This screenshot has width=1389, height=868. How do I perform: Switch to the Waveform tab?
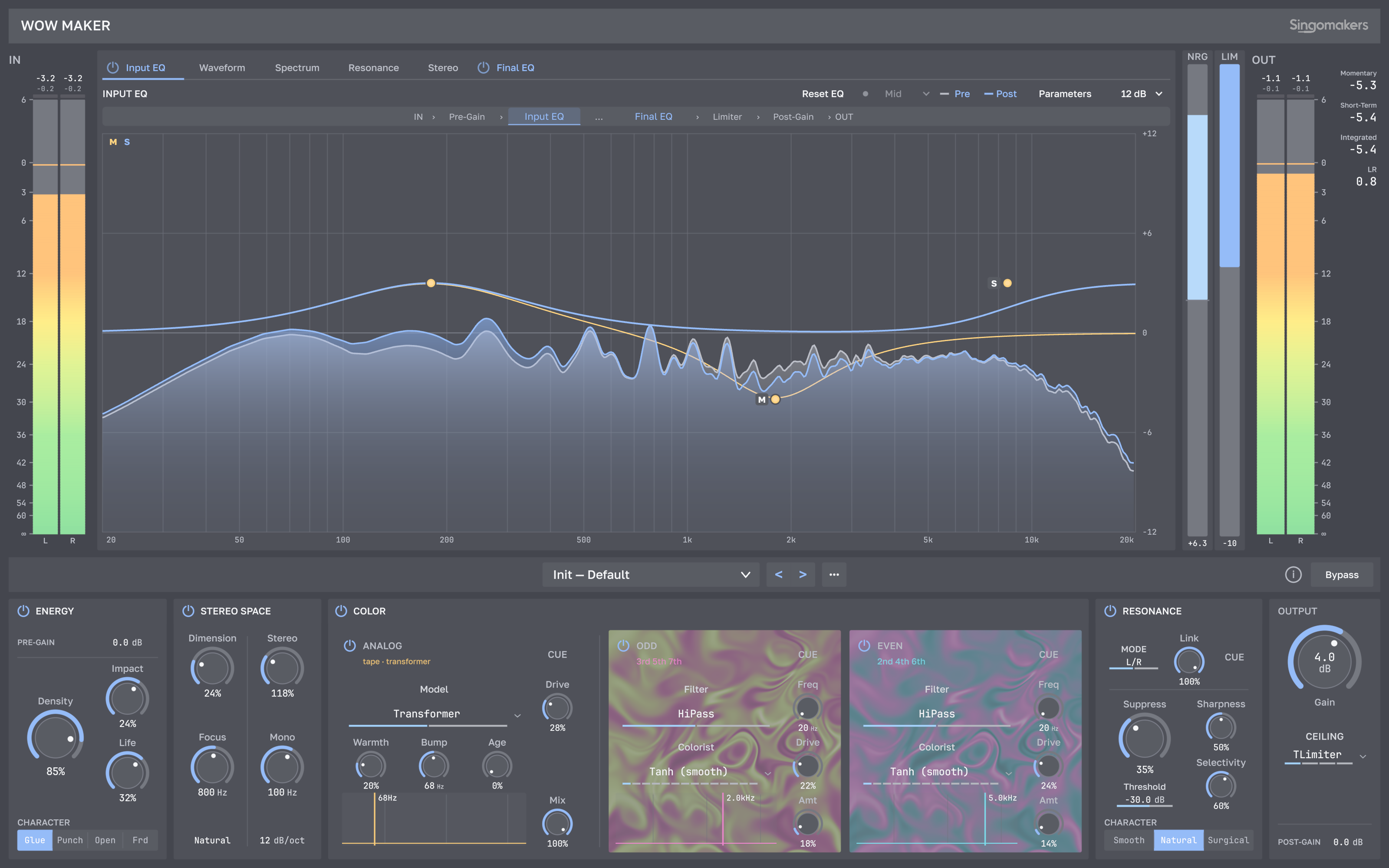pyautogui.click(x=222, y=68)
